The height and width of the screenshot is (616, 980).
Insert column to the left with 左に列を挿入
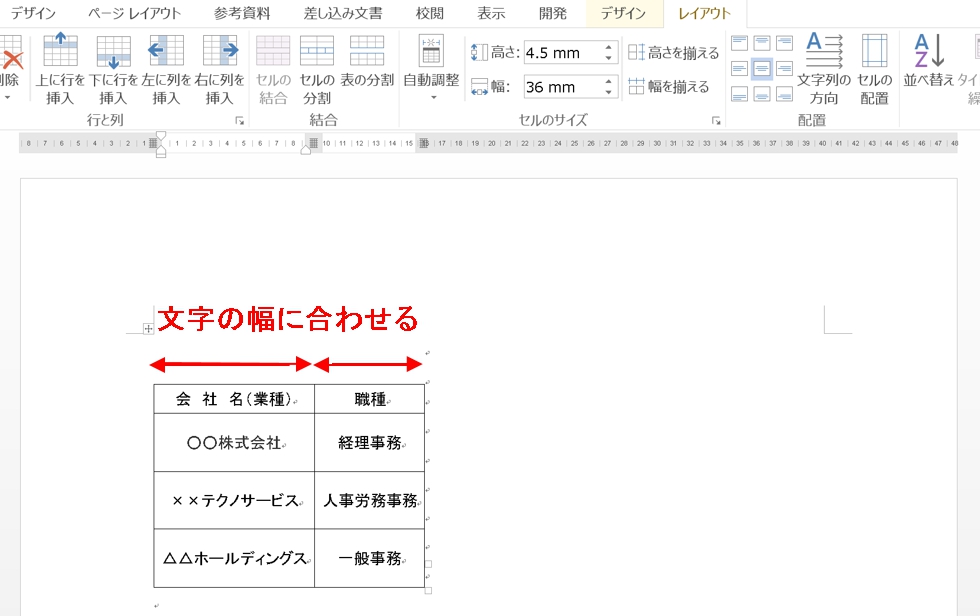coord(166,69)
